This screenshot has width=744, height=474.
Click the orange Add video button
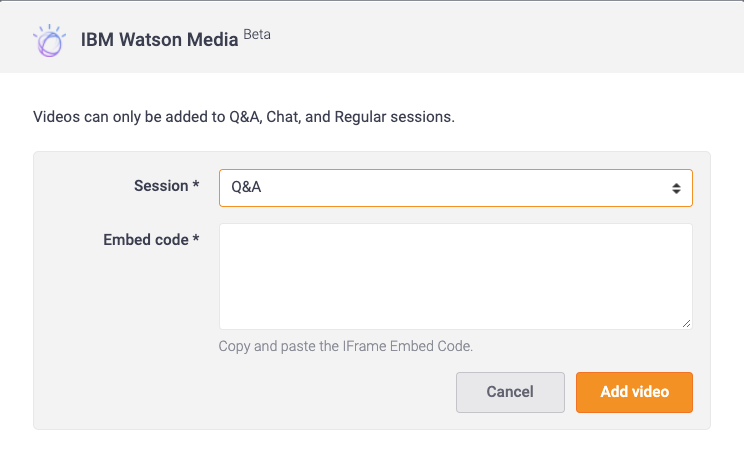pyautogui.click(x=634, y=392)
